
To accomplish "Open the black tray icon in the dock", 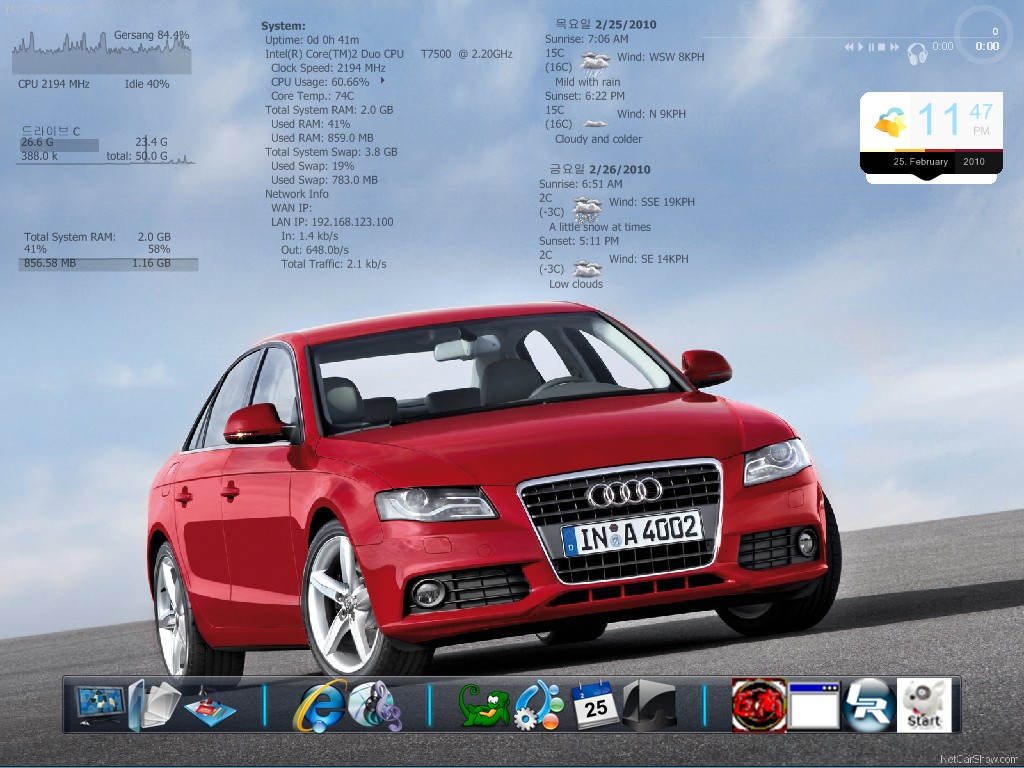I will [648, 705].
